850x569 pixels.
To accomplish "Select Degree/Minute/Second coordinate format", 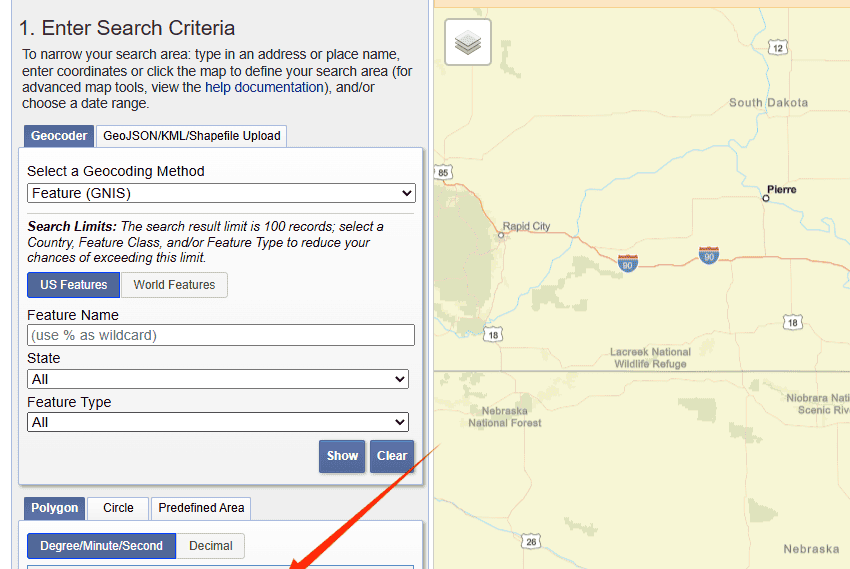I will click(101, 546).
